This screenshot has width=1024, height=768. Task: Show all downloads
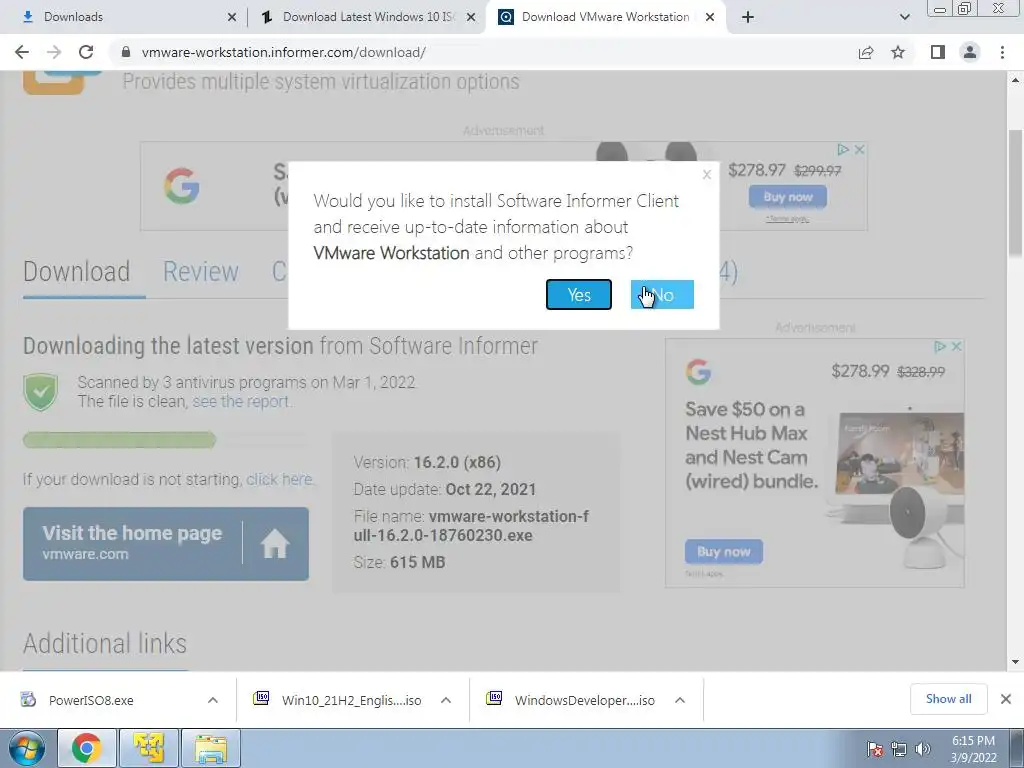coord(948,699)
